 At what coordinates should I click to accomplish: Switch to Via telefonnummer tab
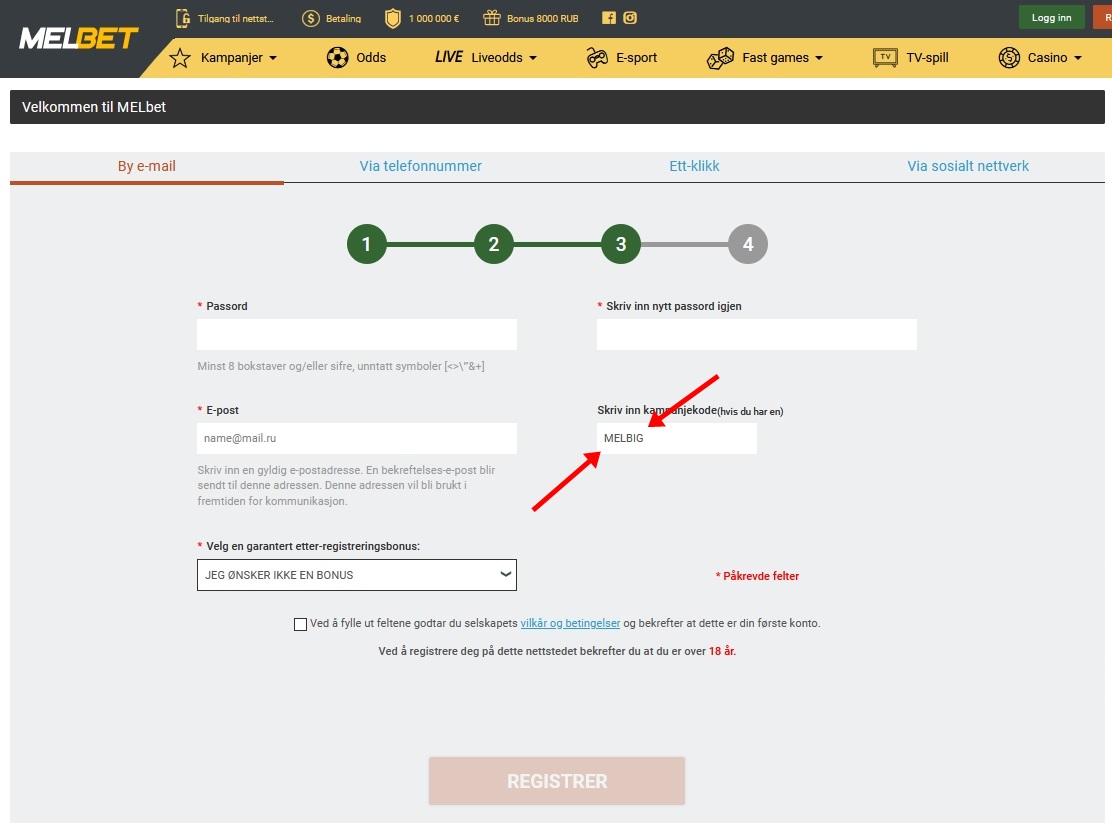[x=421, y=166]
